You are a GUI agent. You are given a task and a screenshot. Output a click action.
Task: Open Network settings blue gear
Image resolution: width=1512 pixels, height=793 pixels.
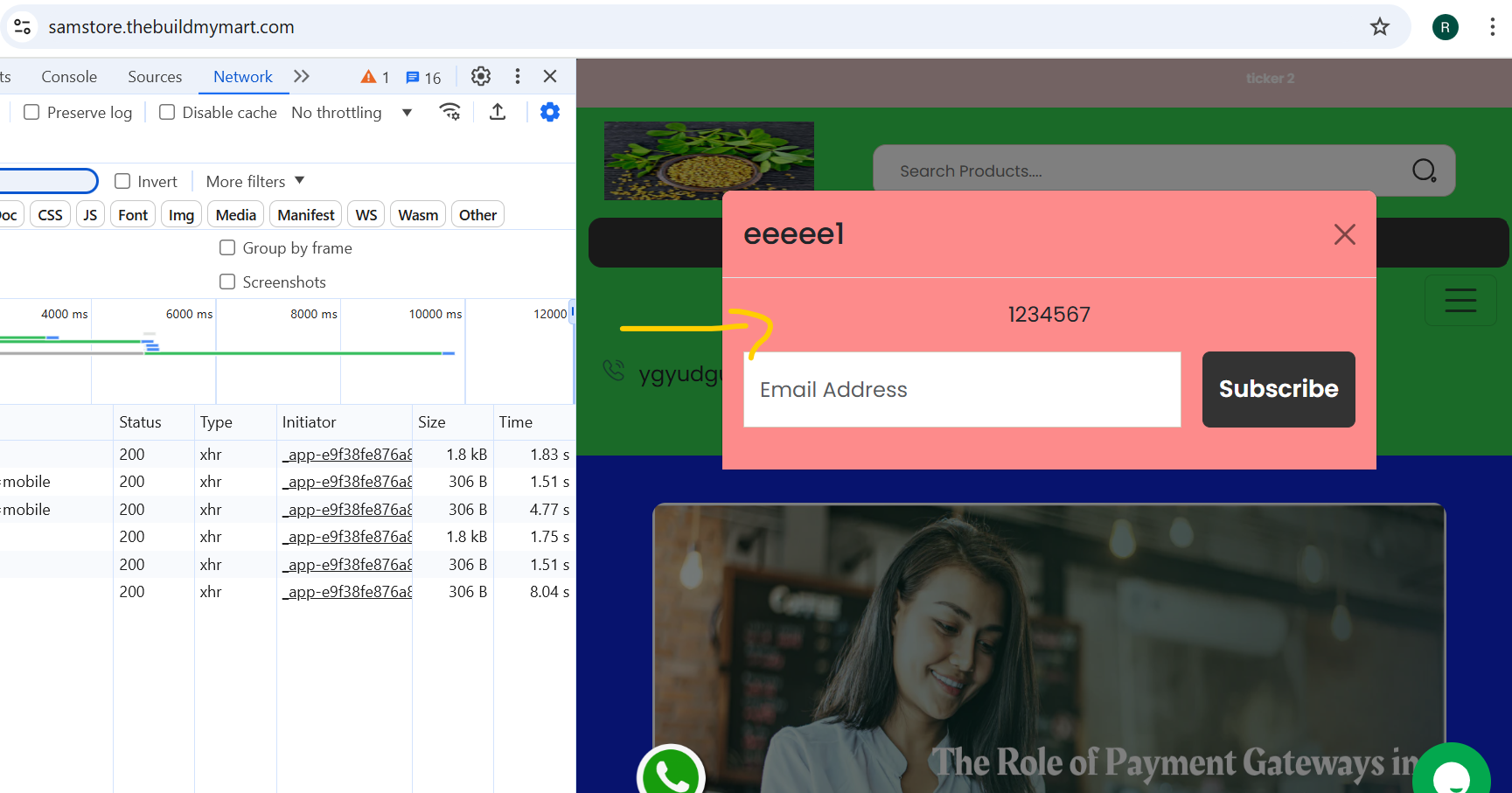550,112
